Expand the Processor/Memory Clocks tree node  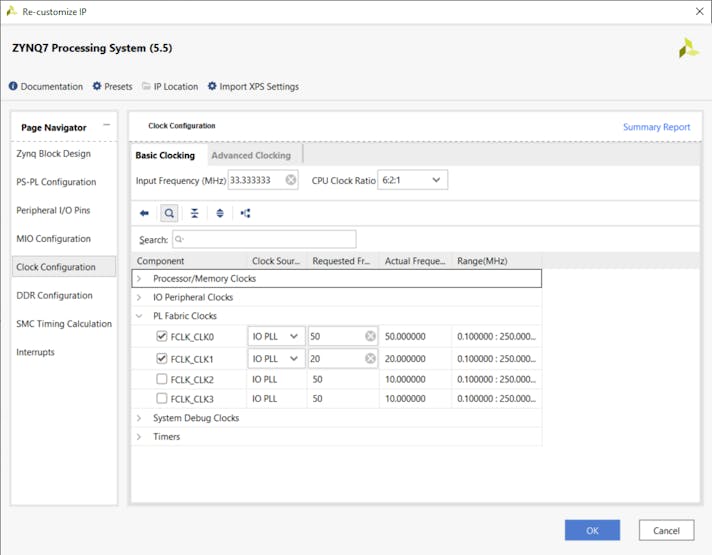coord(139,279)
